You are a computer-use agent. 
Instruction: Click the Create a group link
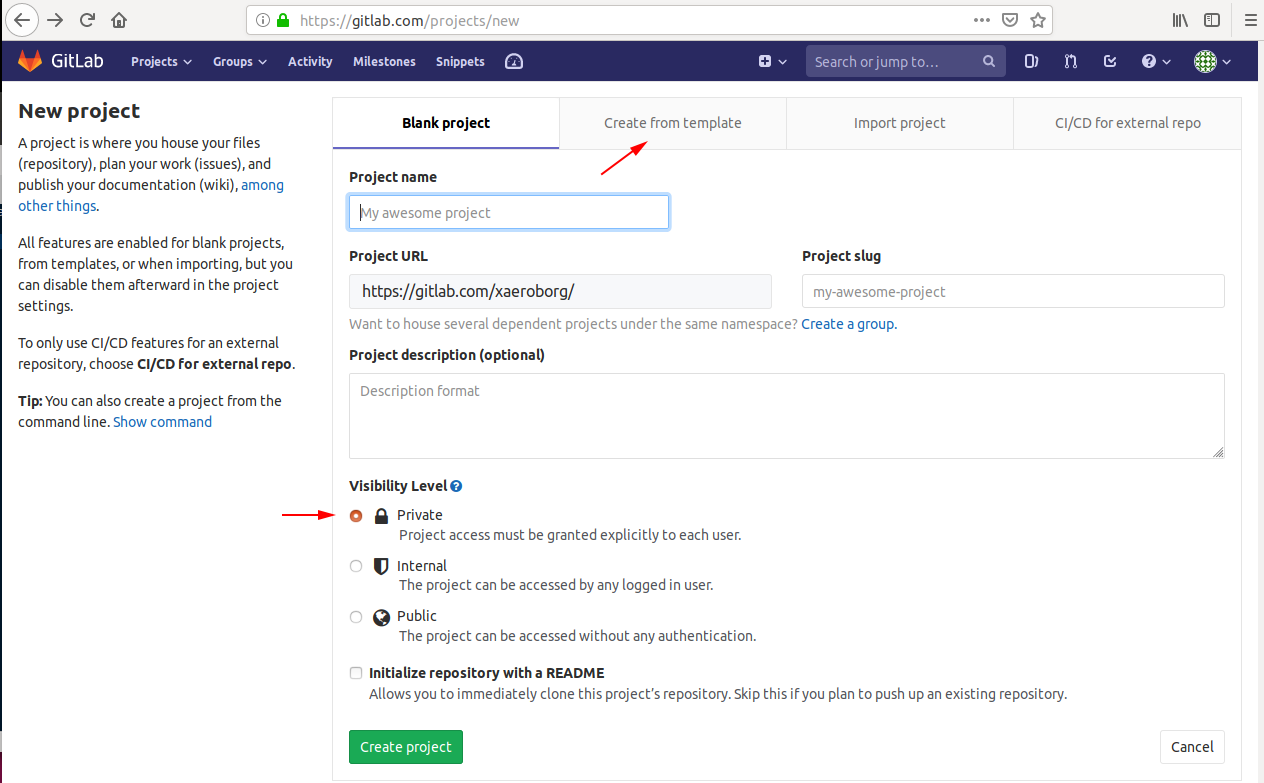pyautogui.click(x=848, y=324)
